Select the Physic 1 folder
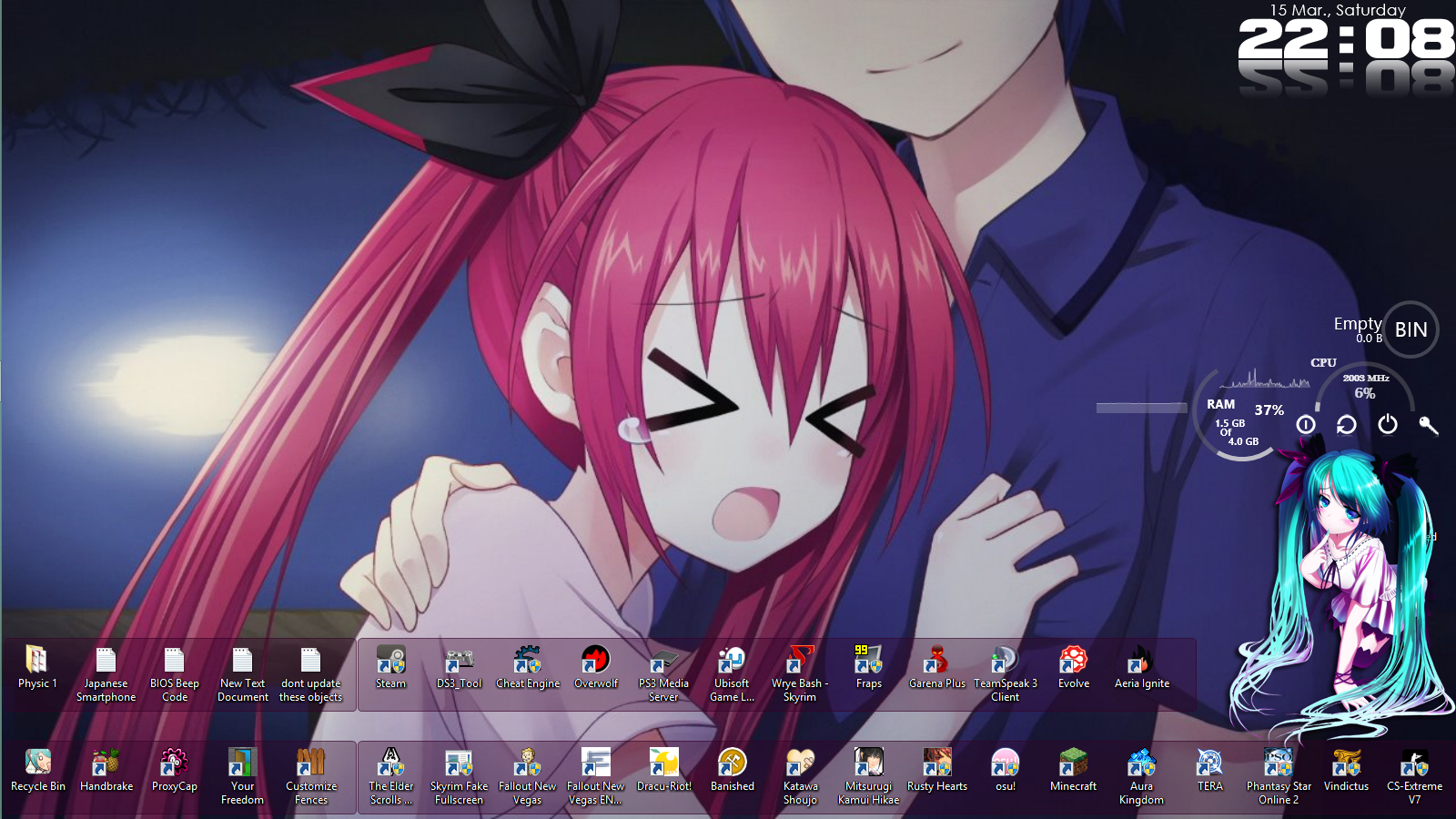The height and width of the screenshot is (819, 1456). [37, 667]
